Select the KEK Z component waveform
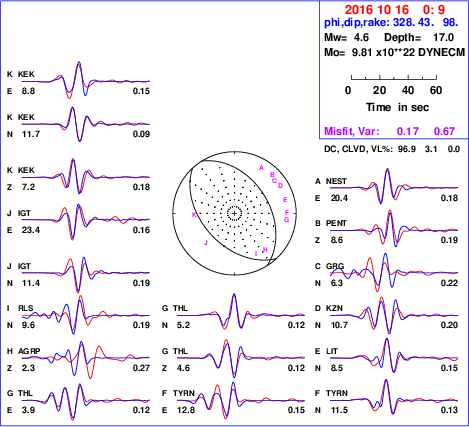 point(86,177)
